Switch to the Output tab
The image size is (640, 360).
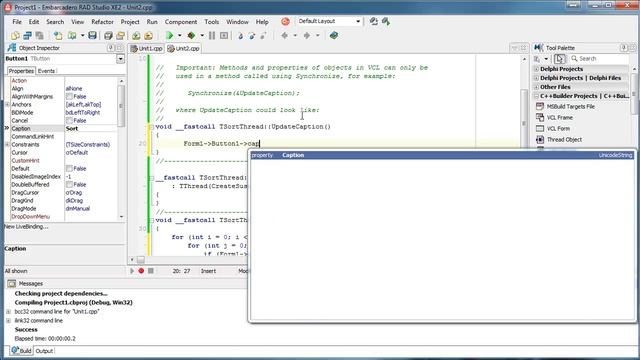[44, 351]
